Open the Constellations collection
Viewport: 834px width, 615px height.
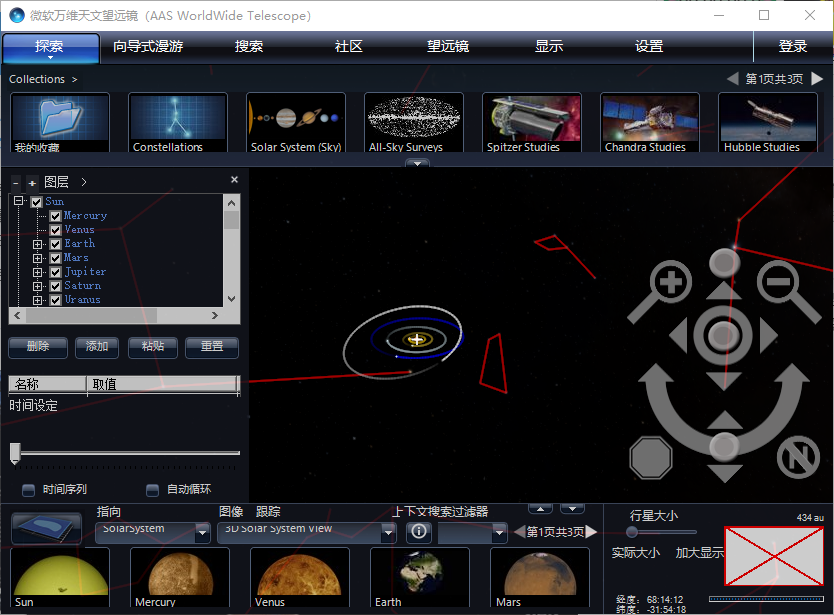click(x=178, y=123)
